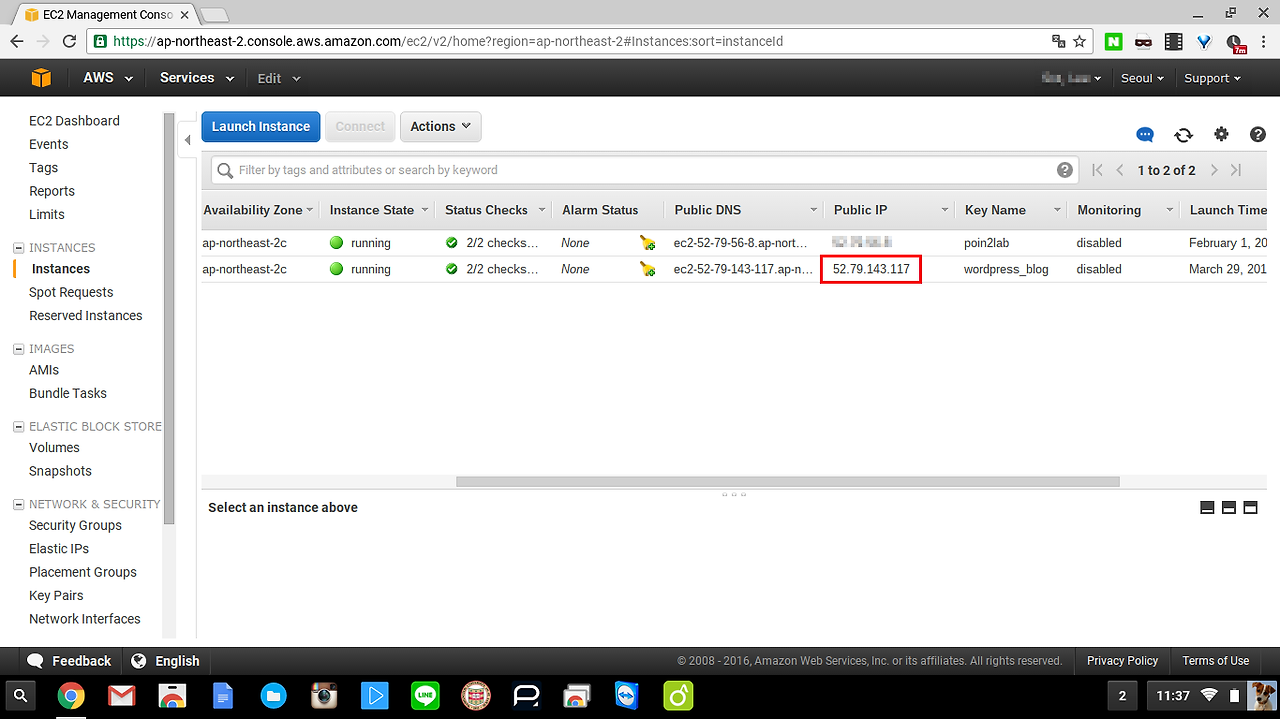Bookmark this page with star icon
Viewport: 1280px width, 719px height.
(1080, 42)
